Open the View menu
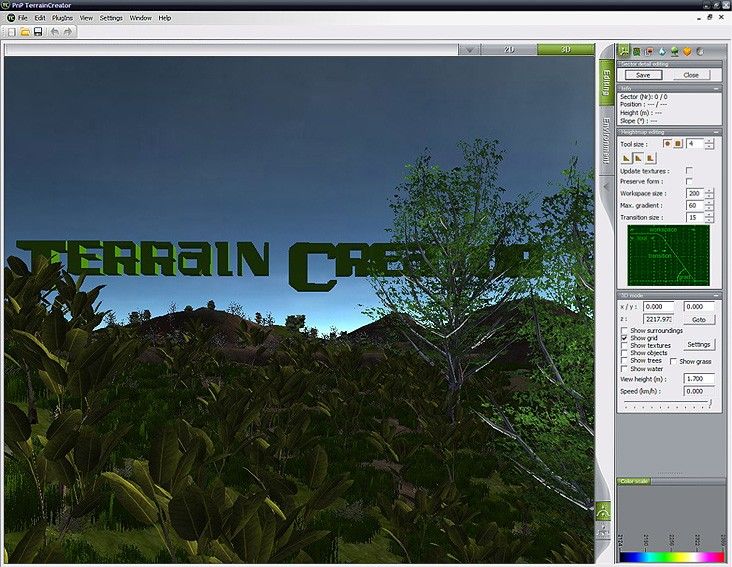 pyautogui.click(x=86, y=18)
